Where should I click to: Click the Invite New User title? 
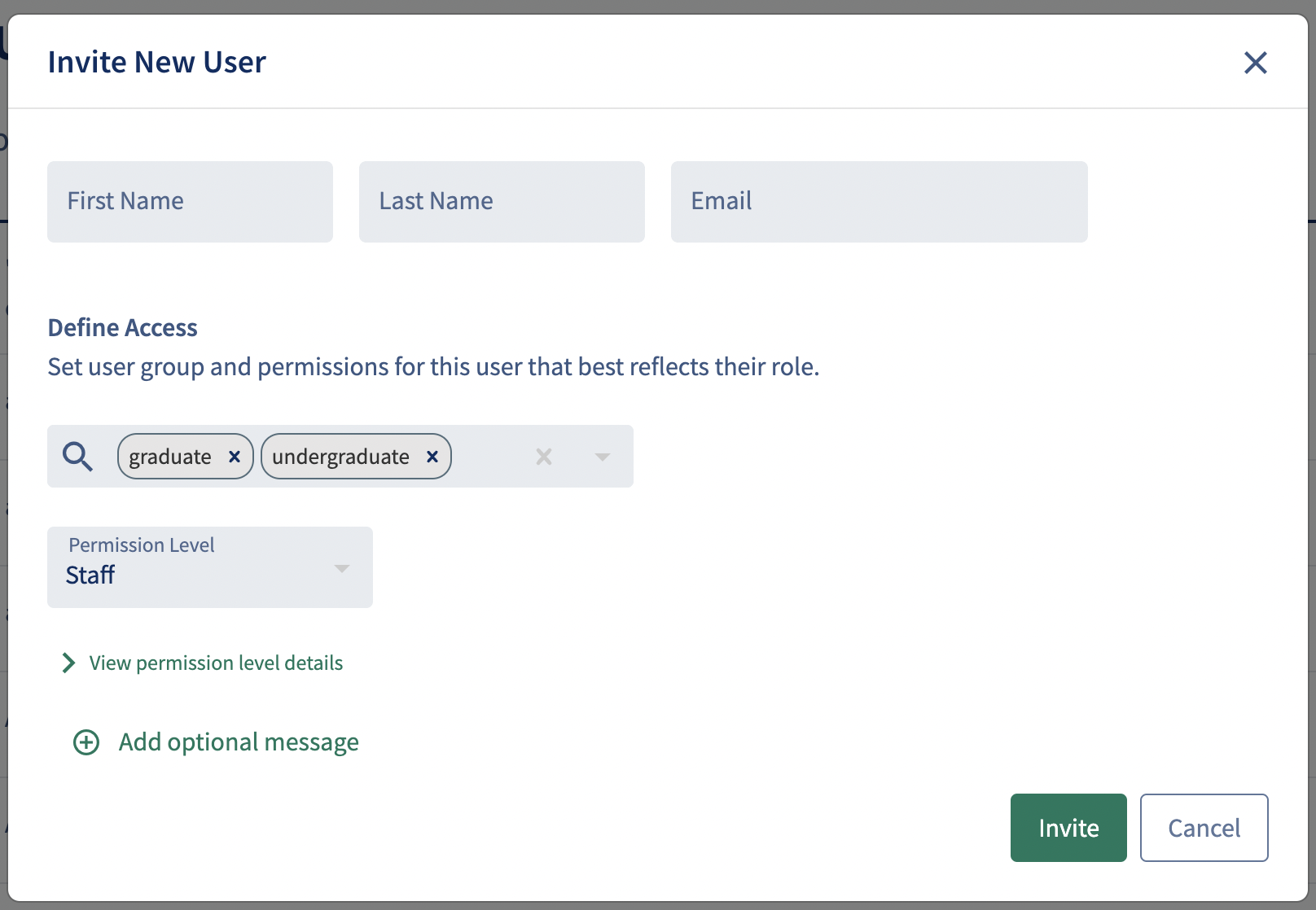(157, 62)
